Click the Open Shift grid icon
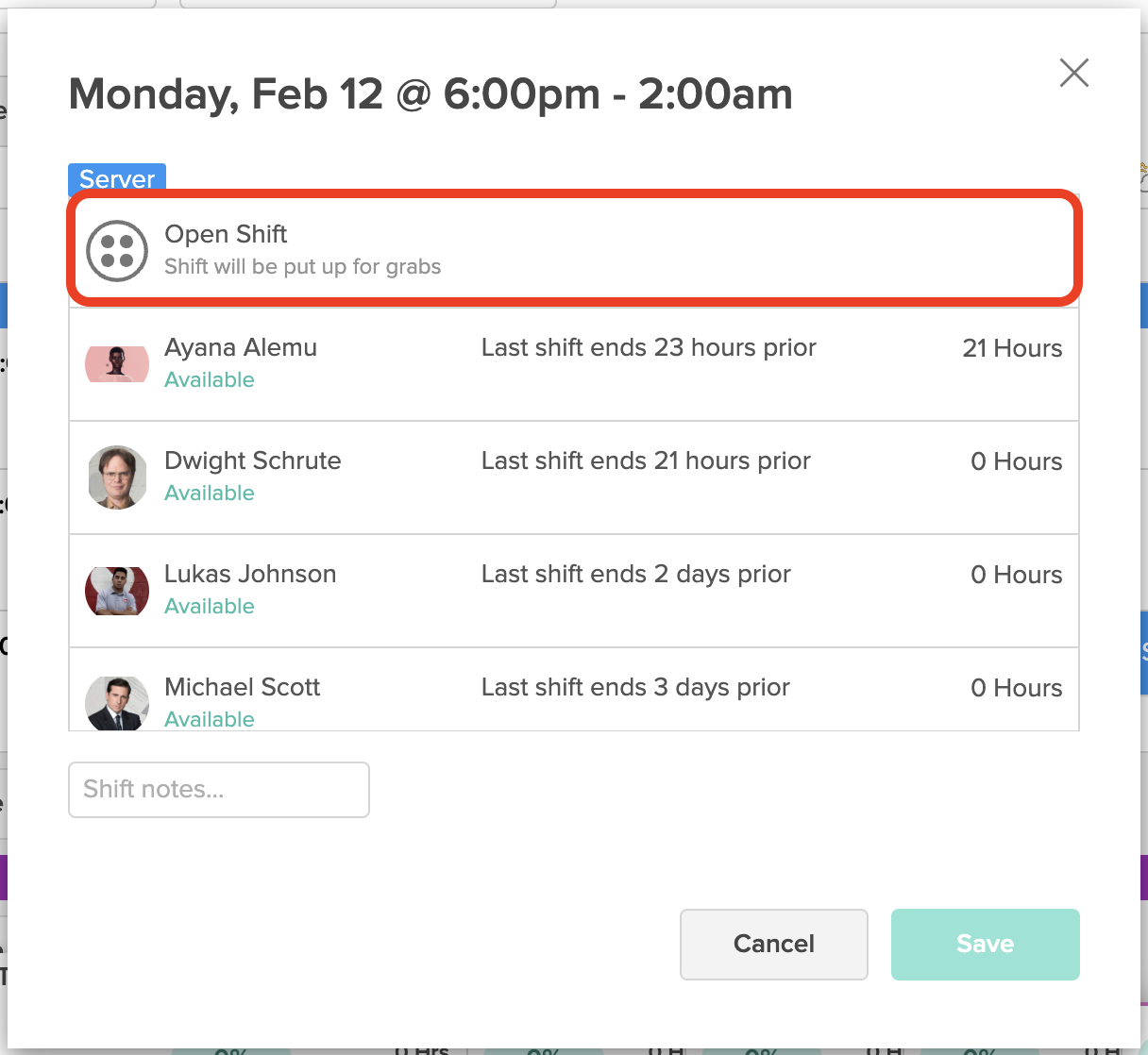This screenshot has height=1055, width=1148. (x=117, y=250)
